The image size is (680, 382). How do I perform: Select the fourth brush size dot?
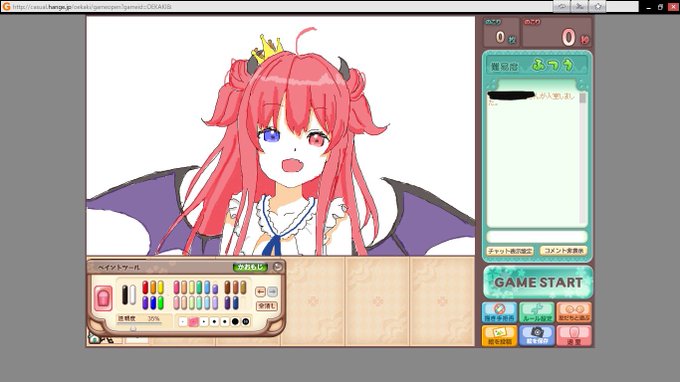click(214, 322)
